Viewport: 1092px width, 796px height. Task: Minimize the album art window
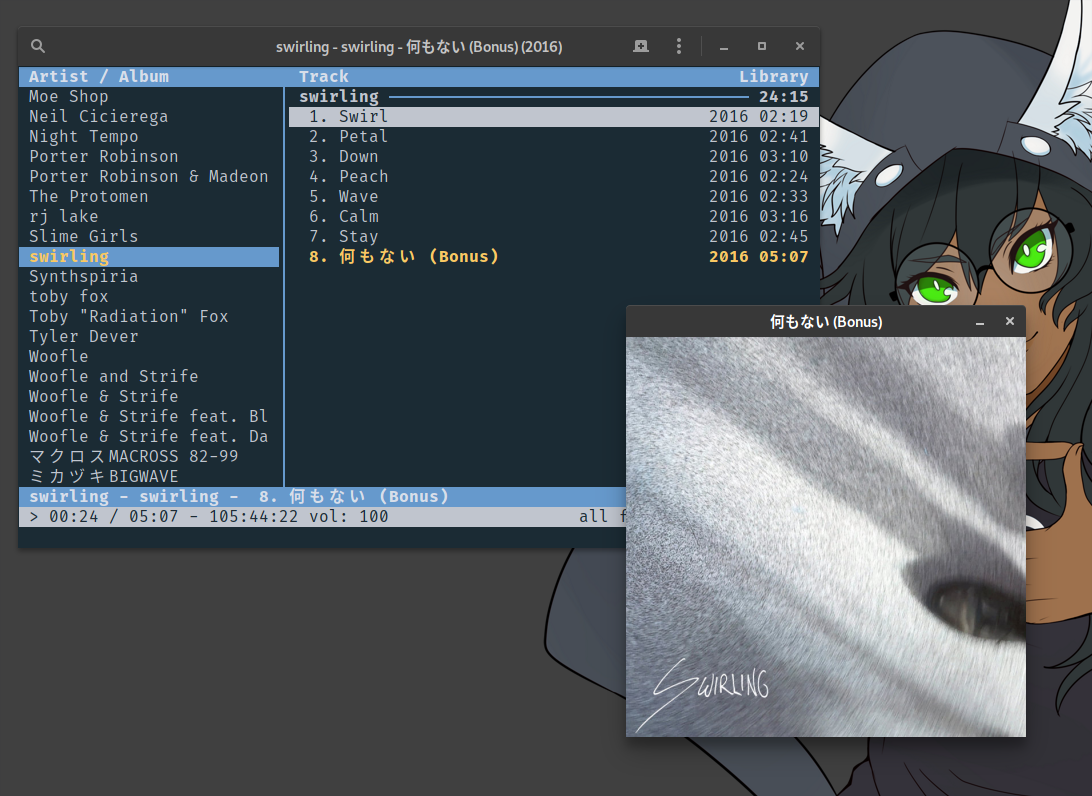980,322
